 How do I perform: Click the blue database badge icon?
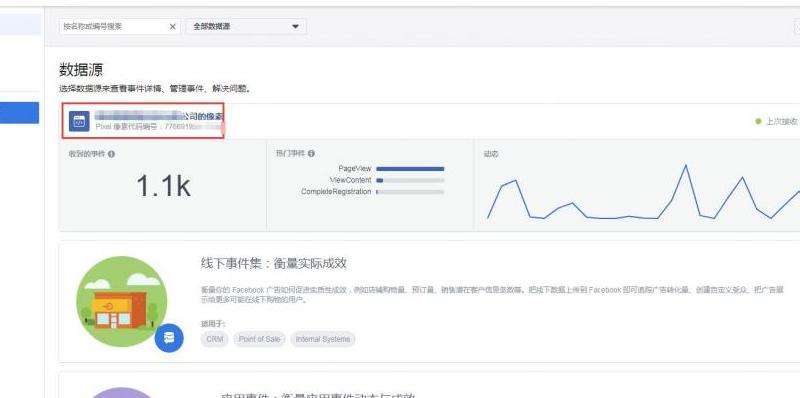click(169, 338)
